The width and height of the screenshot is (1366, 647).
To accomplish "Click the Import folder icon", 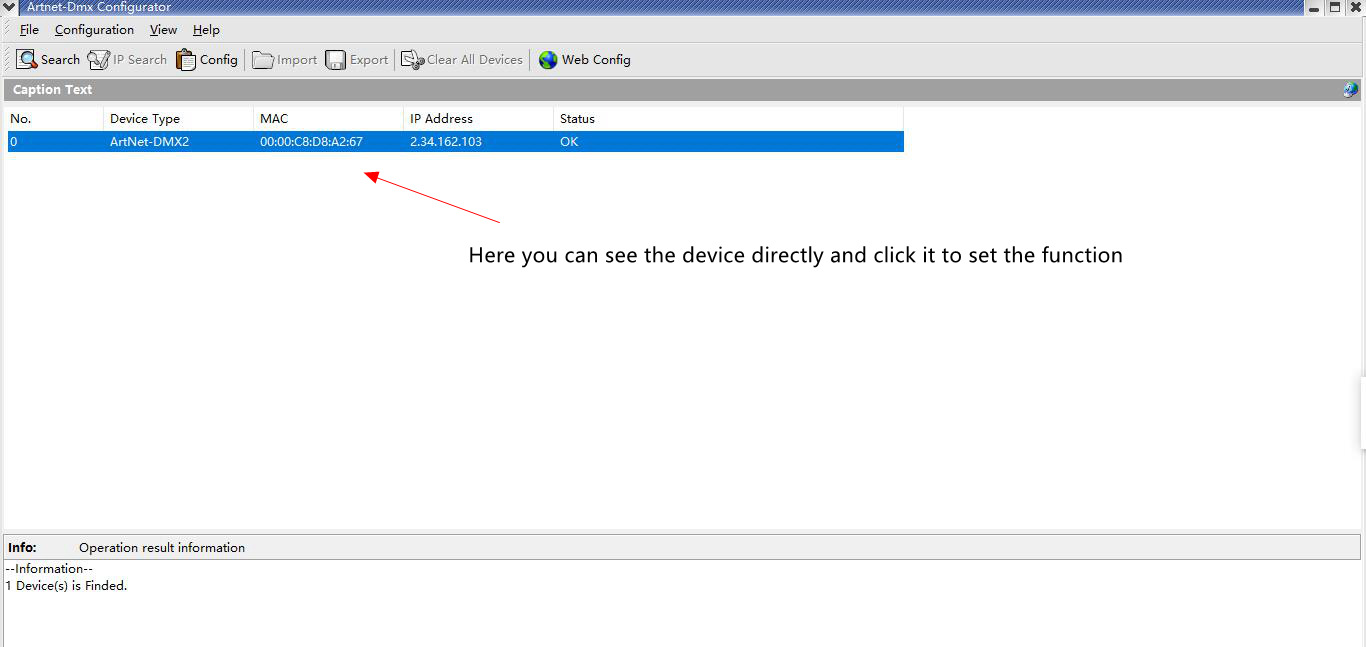I will (x=263, y=60).
